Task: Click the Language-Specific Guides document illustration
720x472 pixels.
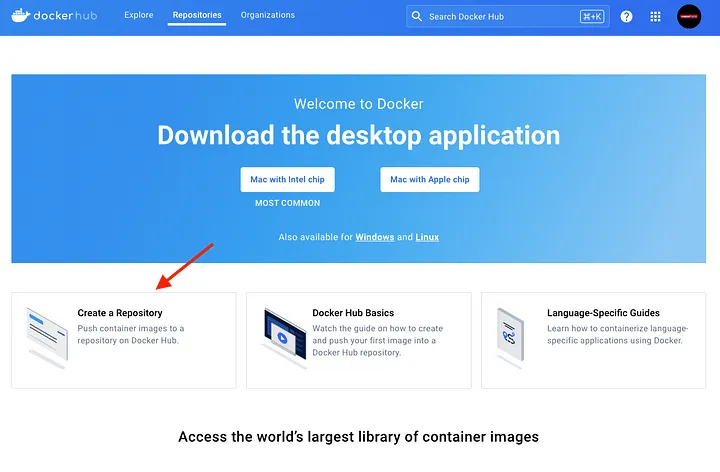Action: click(510, 337)
